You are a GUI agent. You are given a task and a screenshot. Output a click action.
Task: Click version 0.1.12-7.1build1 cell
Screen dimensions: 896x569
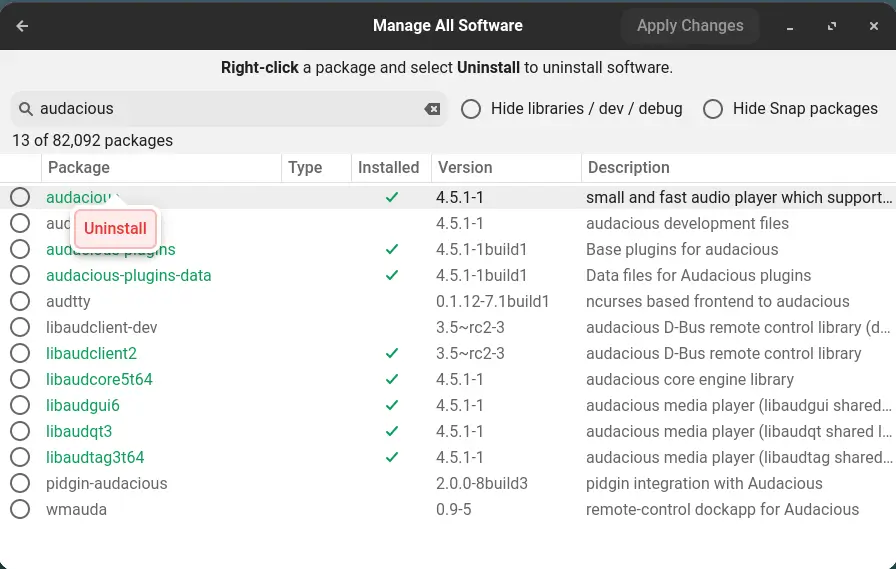click(493, 302)
